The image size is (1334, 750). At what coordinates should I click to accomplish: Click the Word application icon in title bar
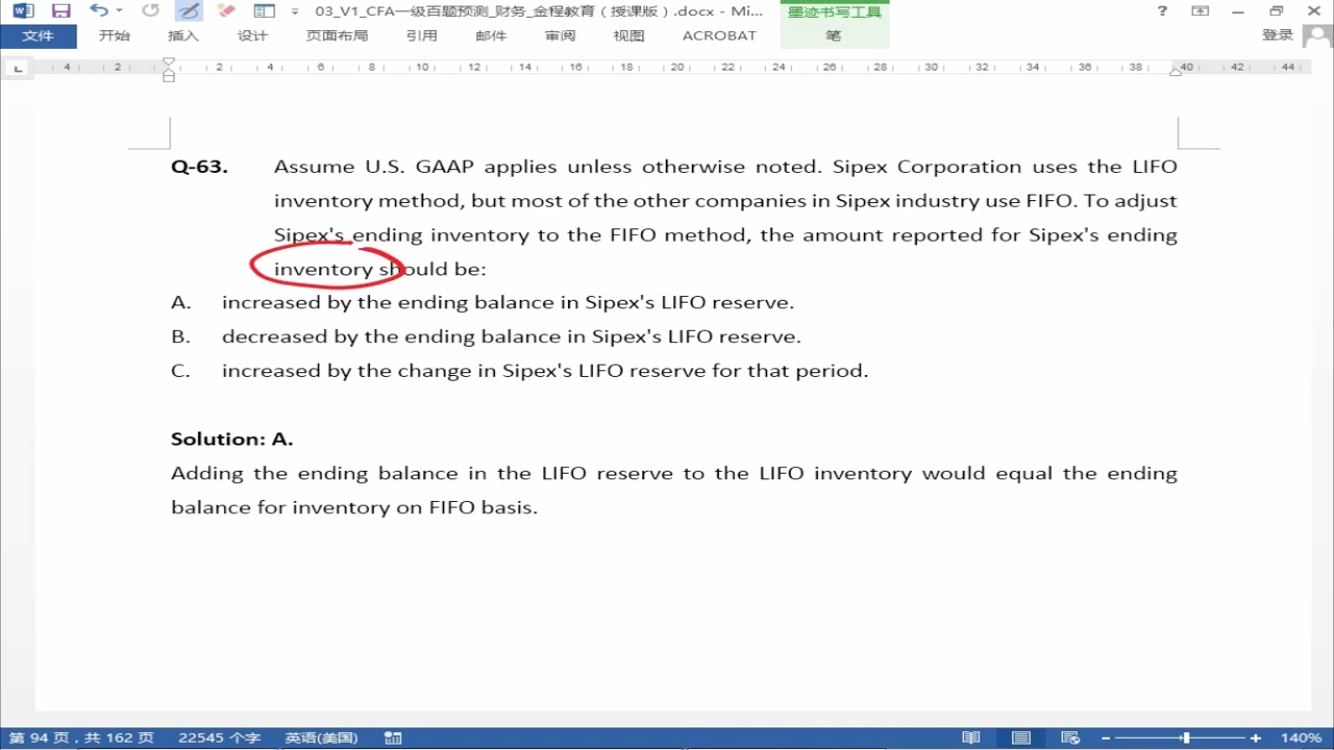coord(23,11)
